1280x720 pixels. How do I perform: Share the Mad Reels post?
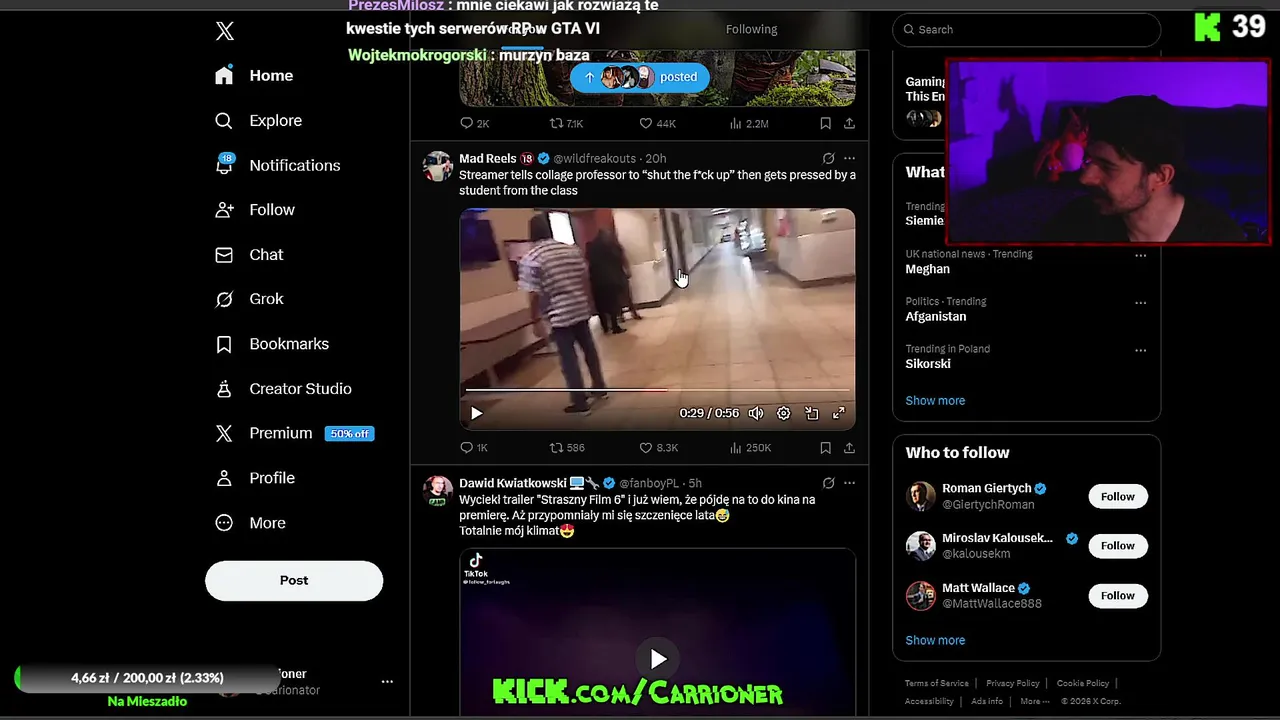[849, 448]
